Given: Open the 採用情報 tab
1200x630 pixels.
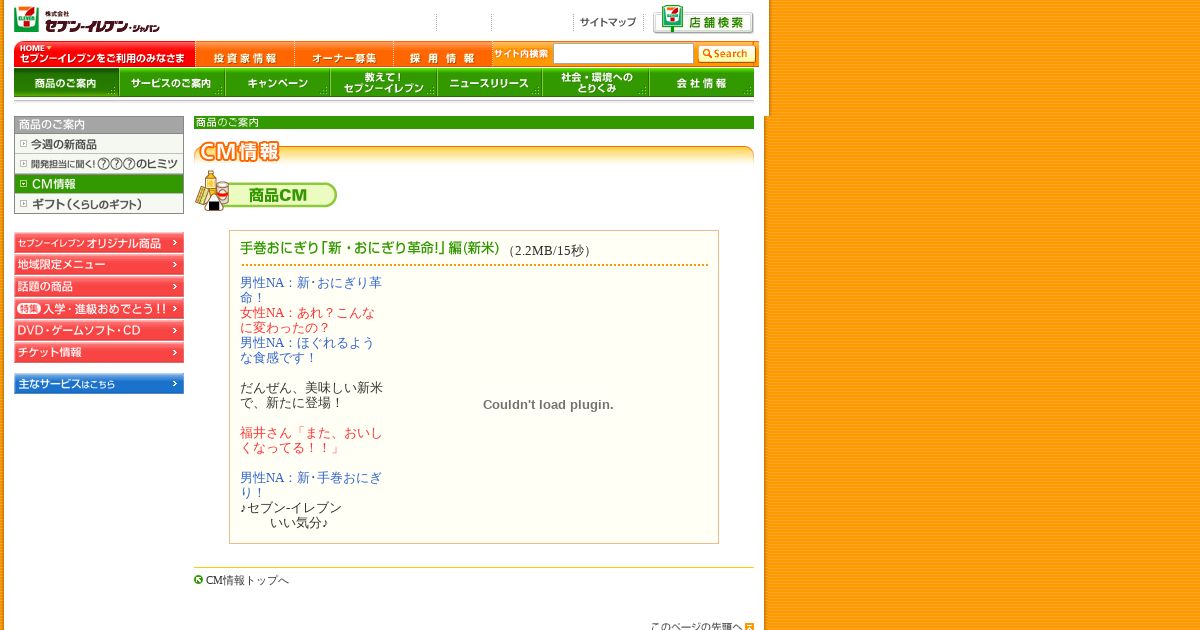Looking at the screenshot, I should coord(442,54).
